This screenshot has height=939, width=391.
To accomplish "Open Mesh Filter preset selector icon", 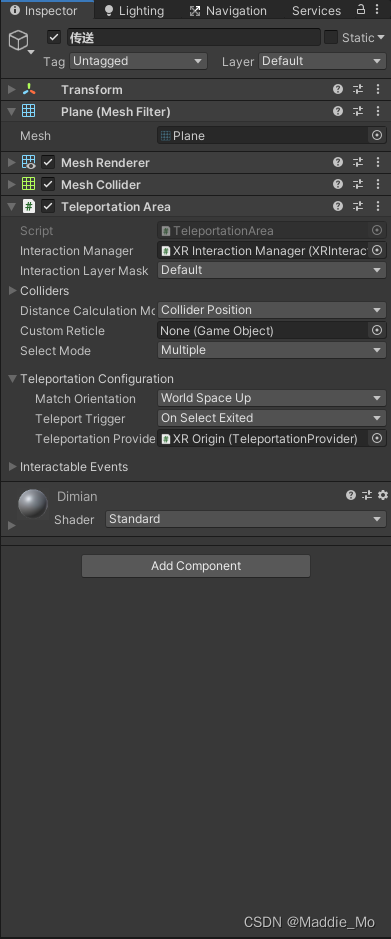I will tap(358, 111).
